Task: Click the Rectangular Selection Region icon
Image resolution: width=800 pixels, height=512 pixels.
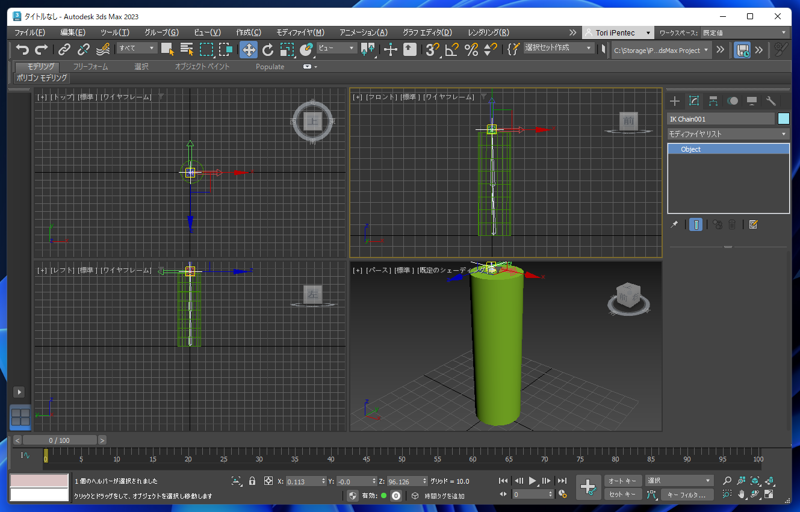Action: 206,49
